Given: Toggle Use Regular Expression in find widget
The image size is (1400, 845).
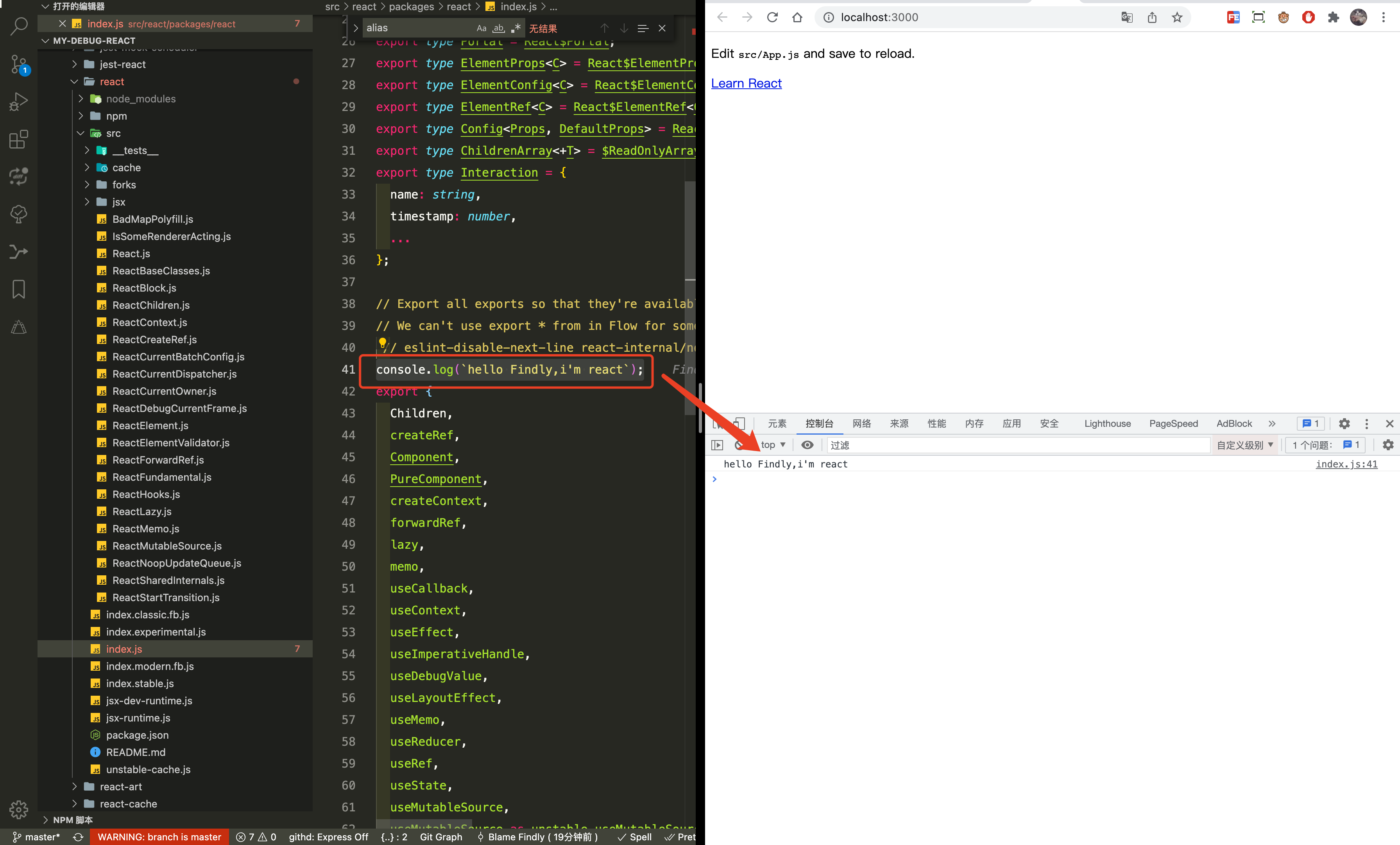Looking at the screenshot, I should pyautogui.click(x=516, y=28).
